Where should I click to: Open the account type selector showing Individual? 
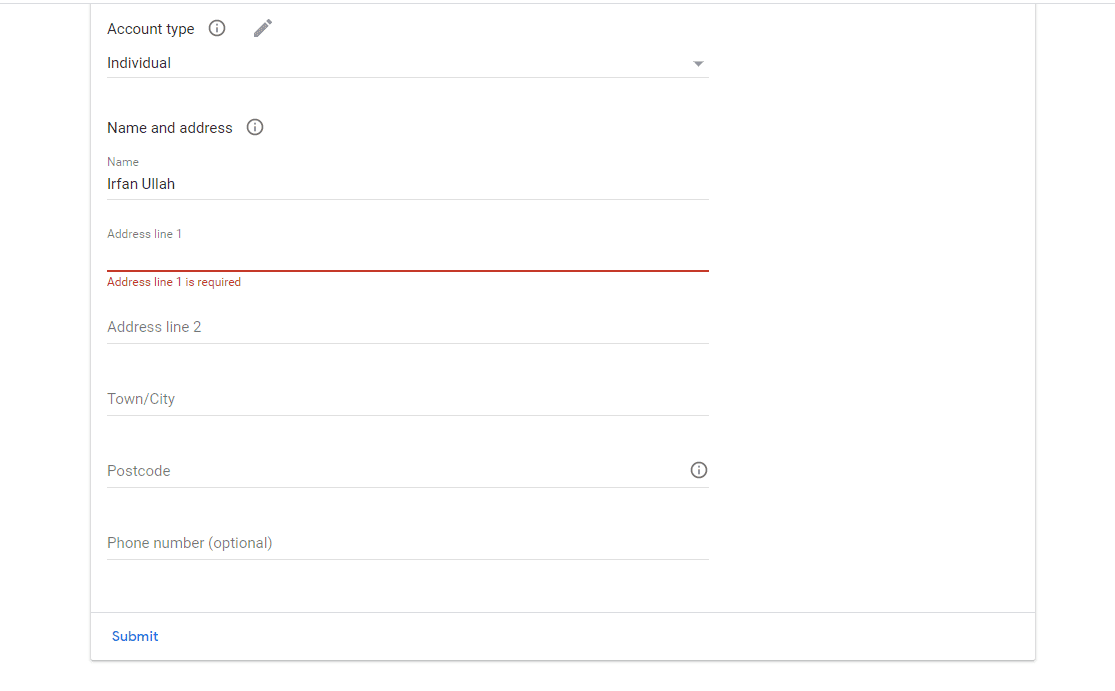point(407,63)
